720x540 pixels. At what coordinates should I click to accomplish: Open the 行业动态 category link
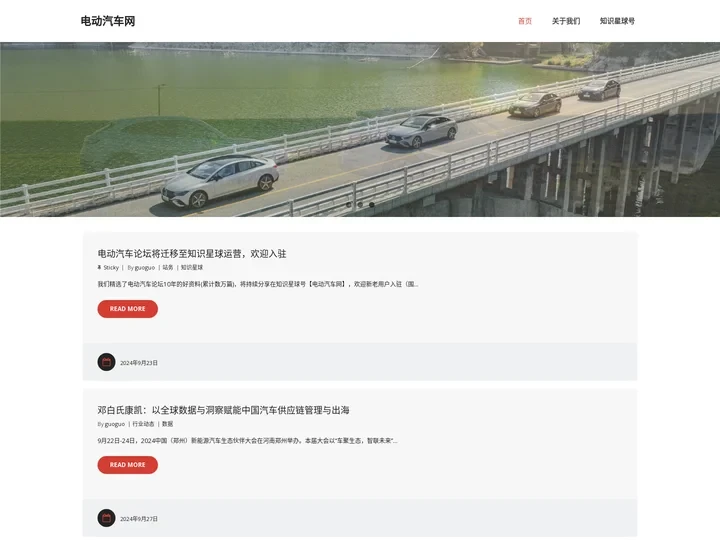143,424
